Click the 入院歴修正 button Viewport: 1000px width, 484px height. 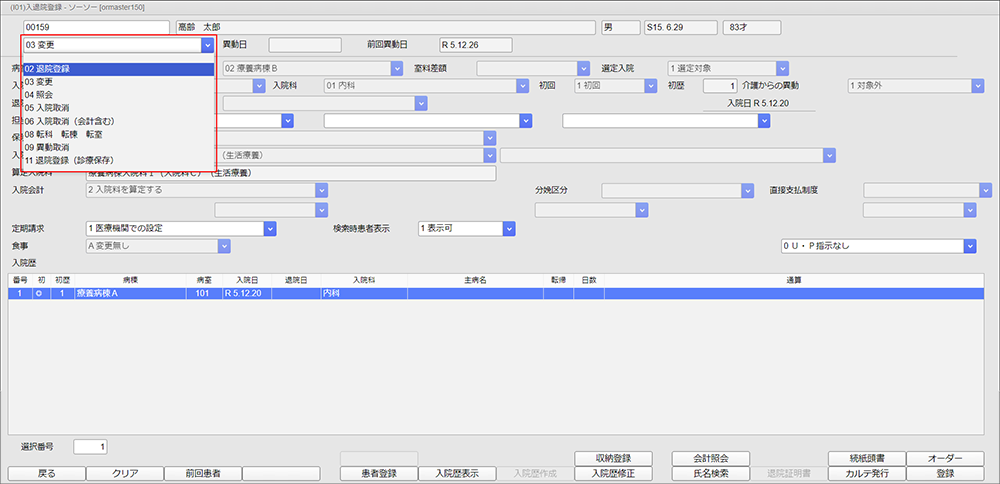pos(615,473)
